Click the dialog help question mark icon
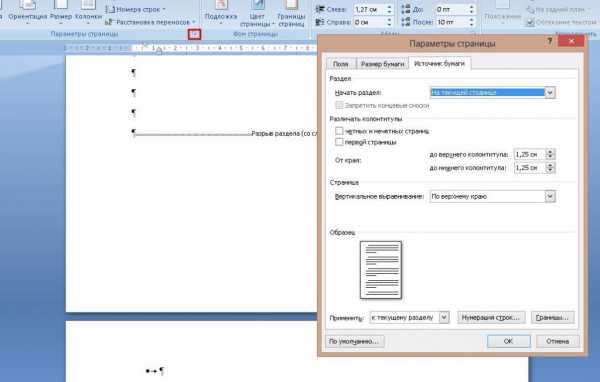The image size is (600, 382). pos(550,41)
